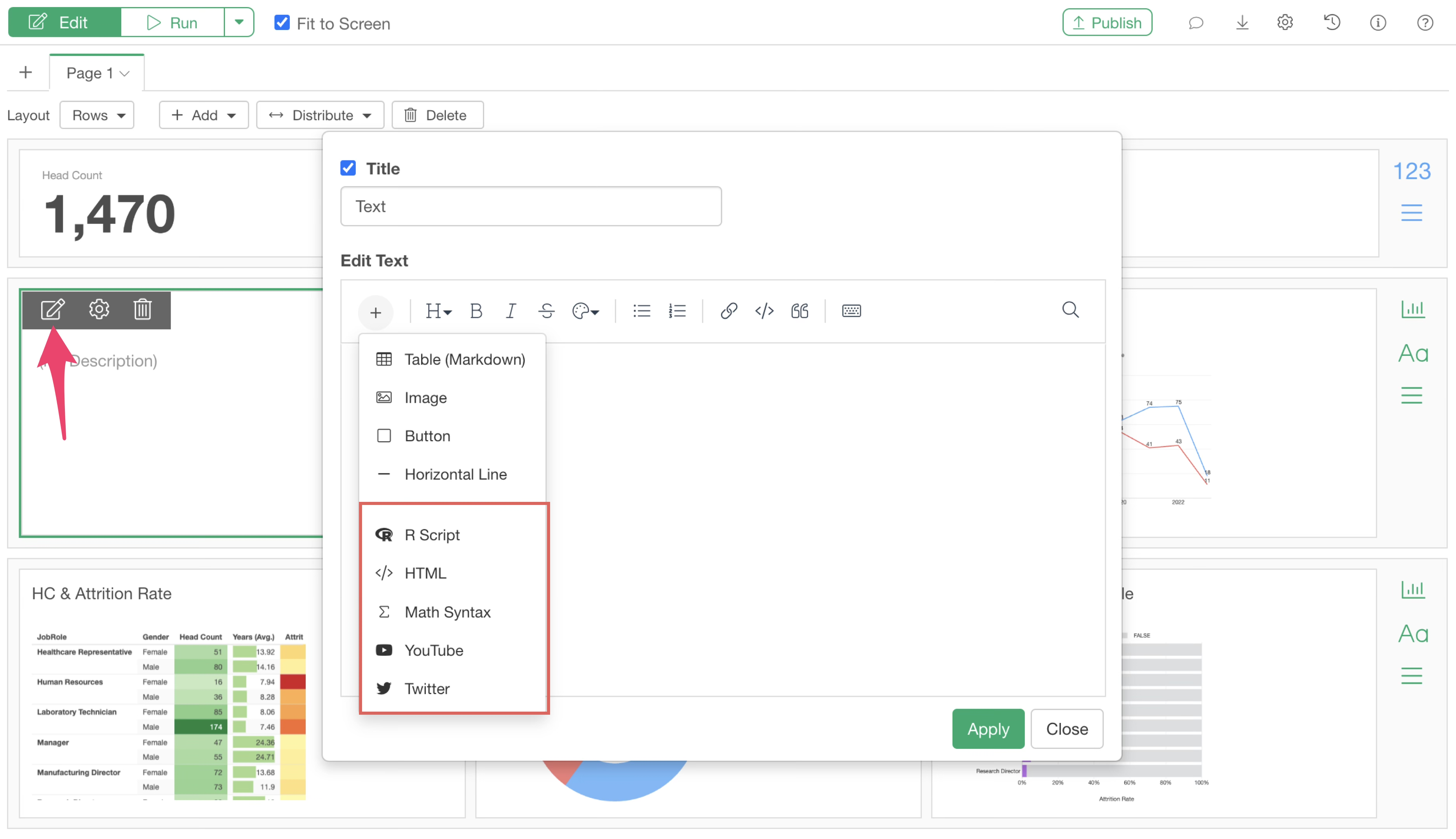Select the R Script menu item
This screenshot has width=1456, height=839.
(432, 535)
